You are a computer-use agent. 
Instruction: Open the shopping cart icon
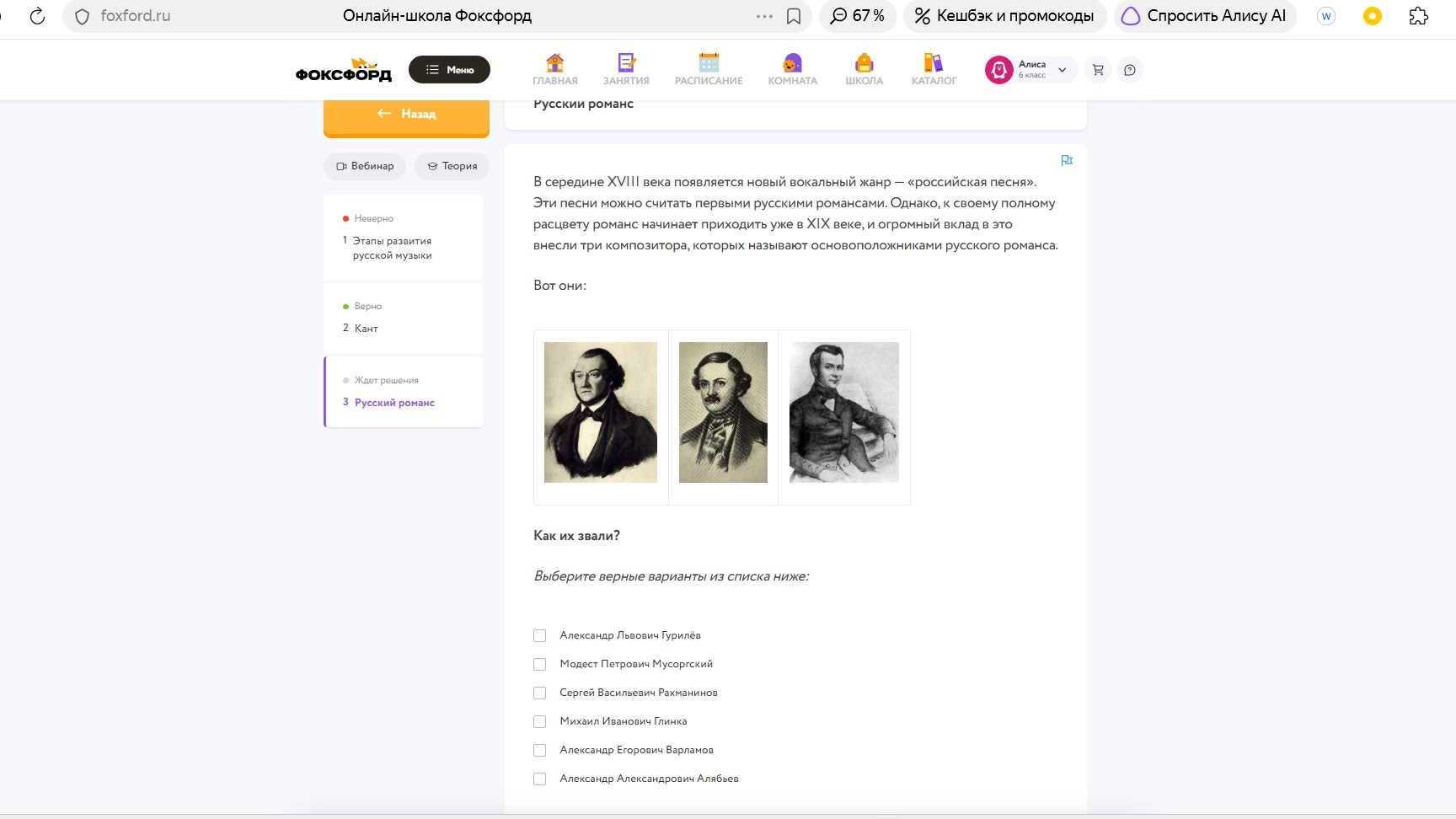click(x=1098, y=70)
